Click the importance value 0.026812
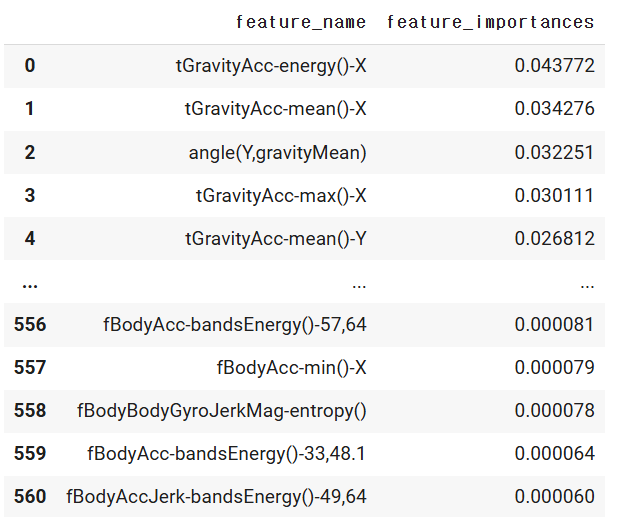Viewport: 623px width, 517px height. 555,238
